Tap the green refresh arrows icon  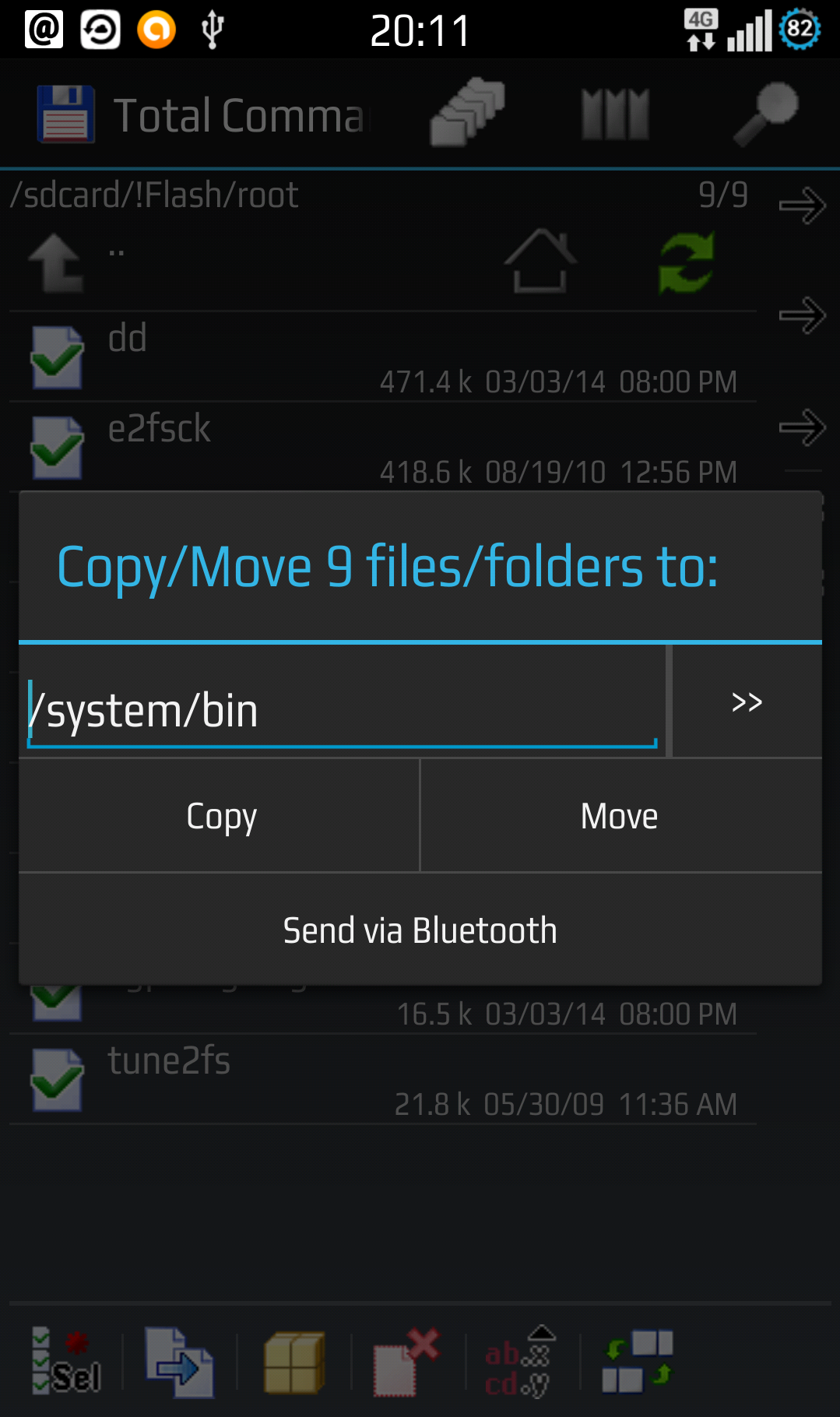pyautogui.click(x=686, y=263)
